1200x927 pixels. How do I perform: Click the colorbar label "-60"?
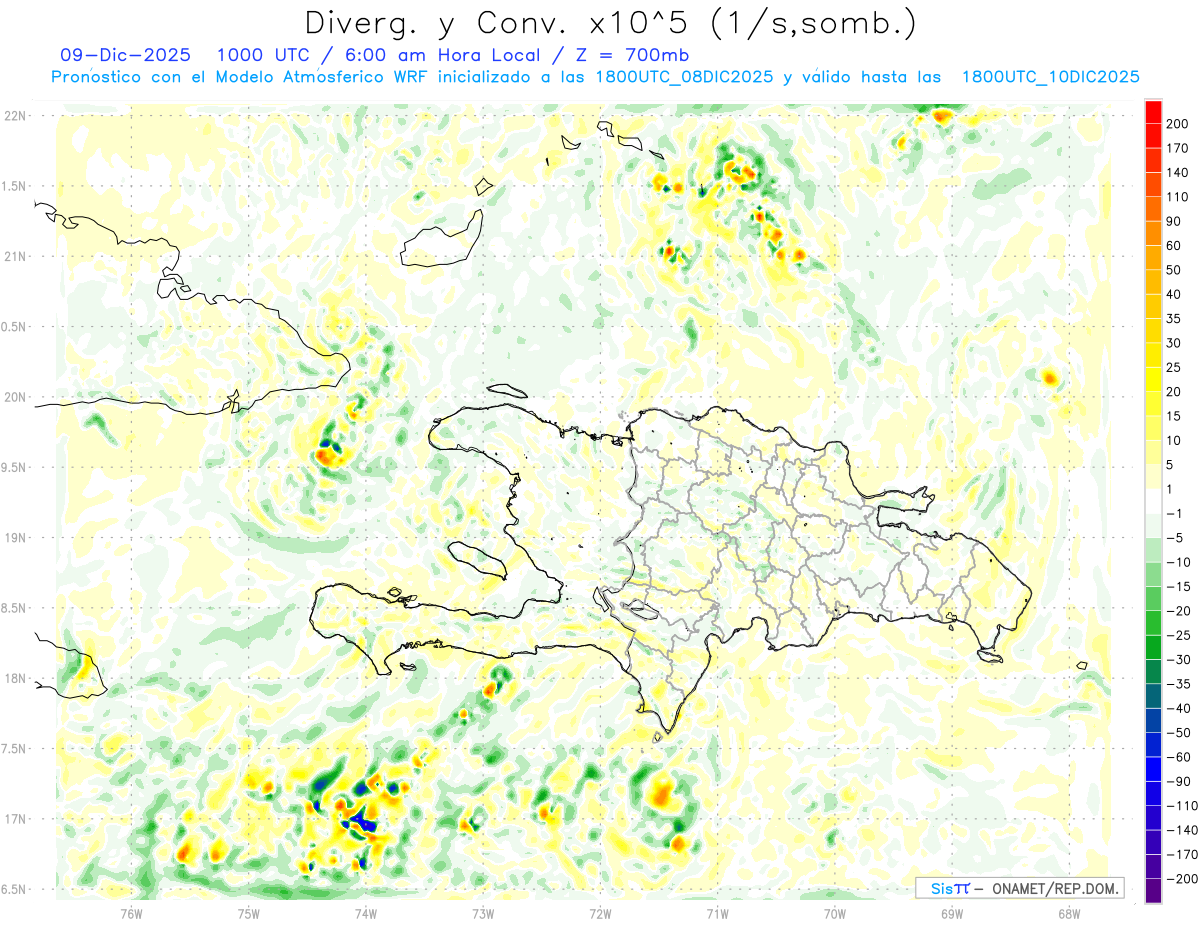click(1178, 757)
